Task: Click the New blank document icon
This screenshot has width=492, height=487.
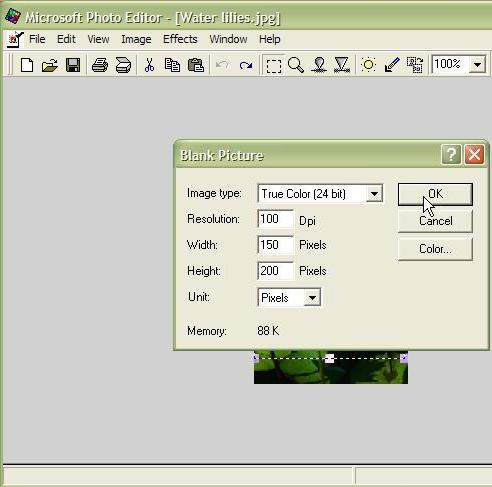Action: click(27, 65)
